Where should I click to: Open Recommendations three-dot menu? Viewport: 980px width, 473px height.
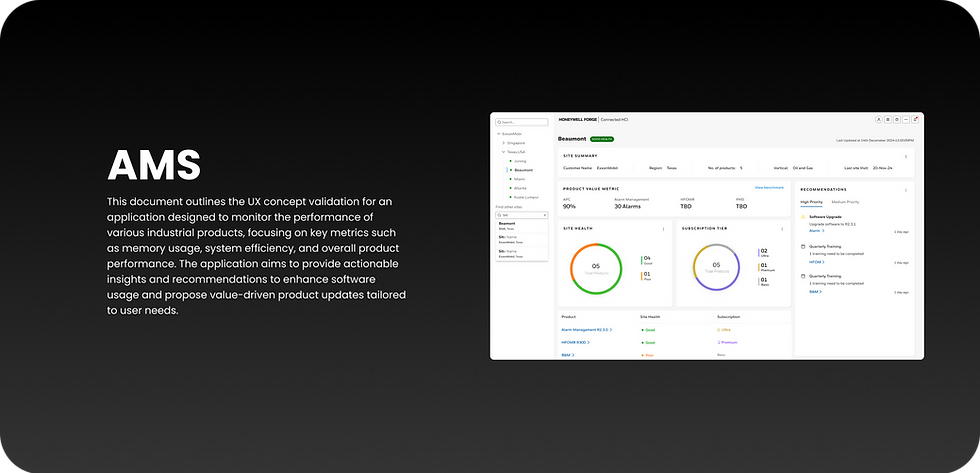(x=906, y=190)
